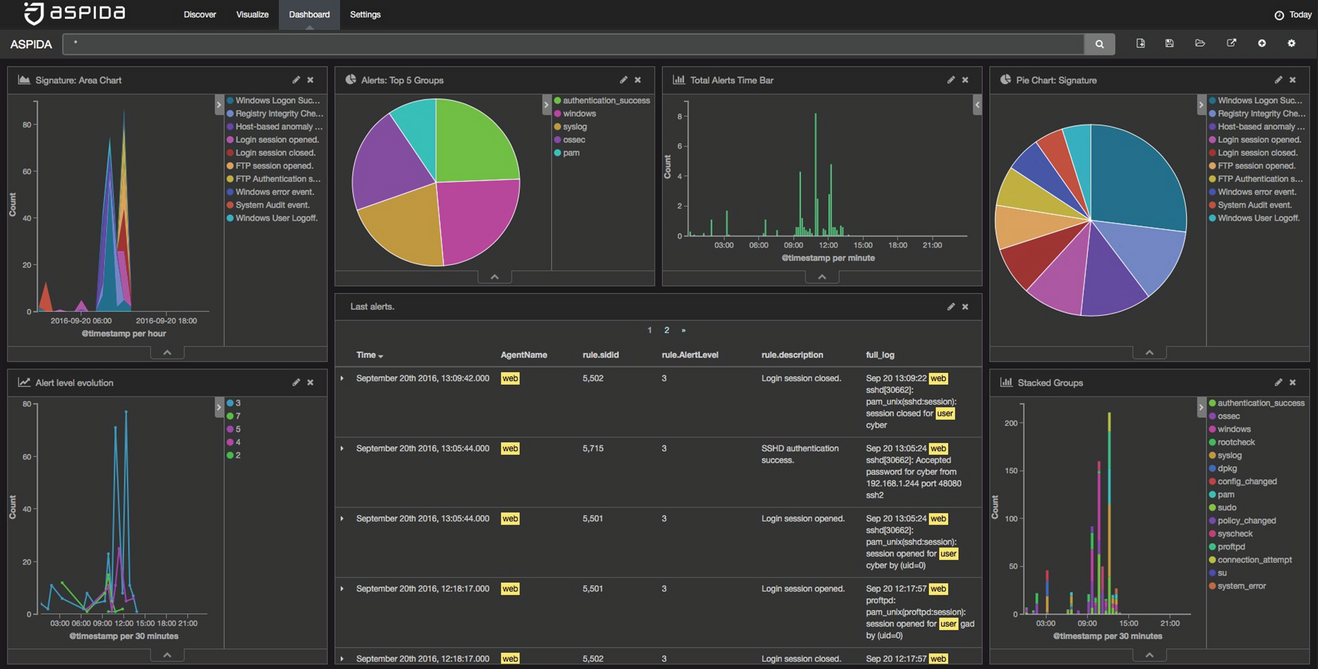Toggle legend of Stacked Groups
Viewport: 1318px width, 669px height.
coord(1201,407)
